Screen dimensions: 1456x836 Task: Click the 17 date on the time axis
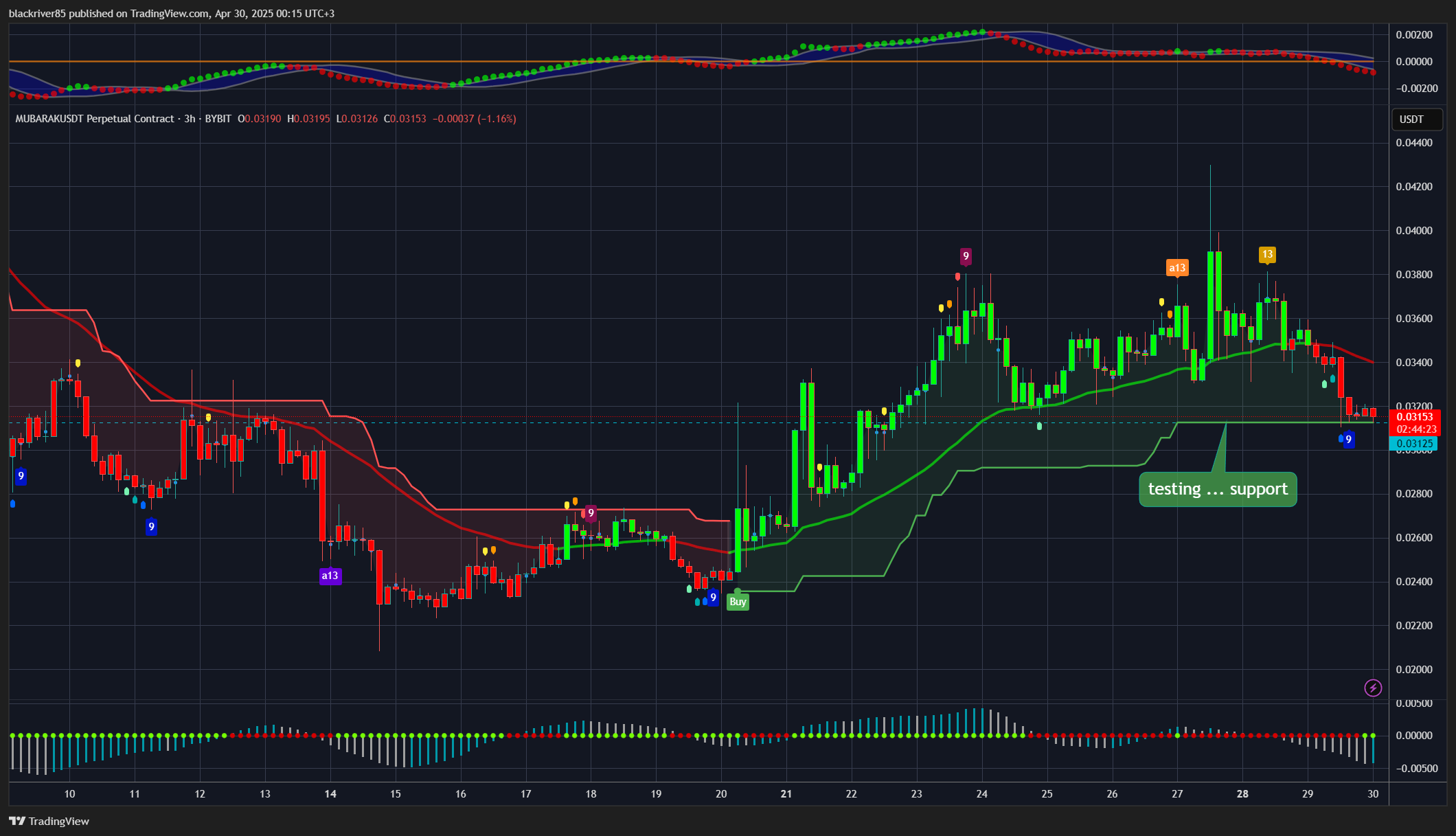click(x=526, y=794)
